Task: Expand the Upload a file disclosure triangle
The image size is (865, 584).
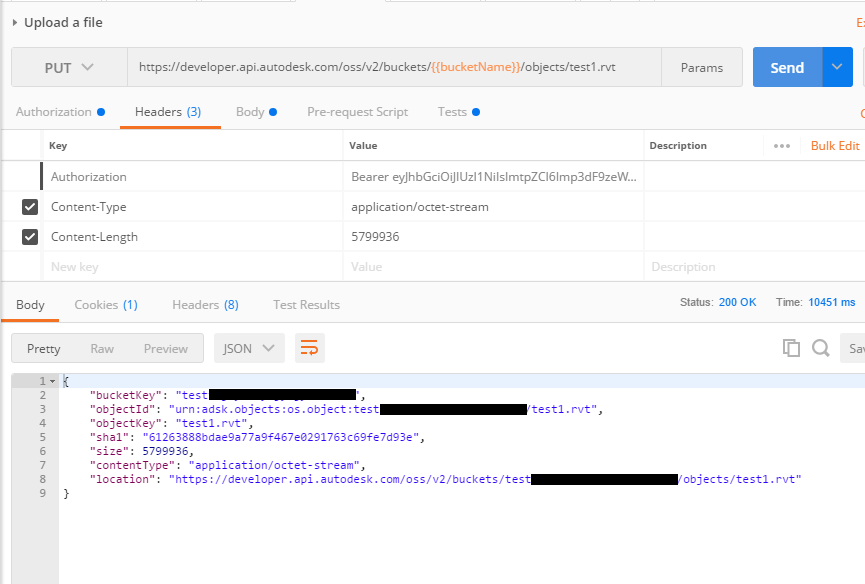Action: tap(15, 23)
